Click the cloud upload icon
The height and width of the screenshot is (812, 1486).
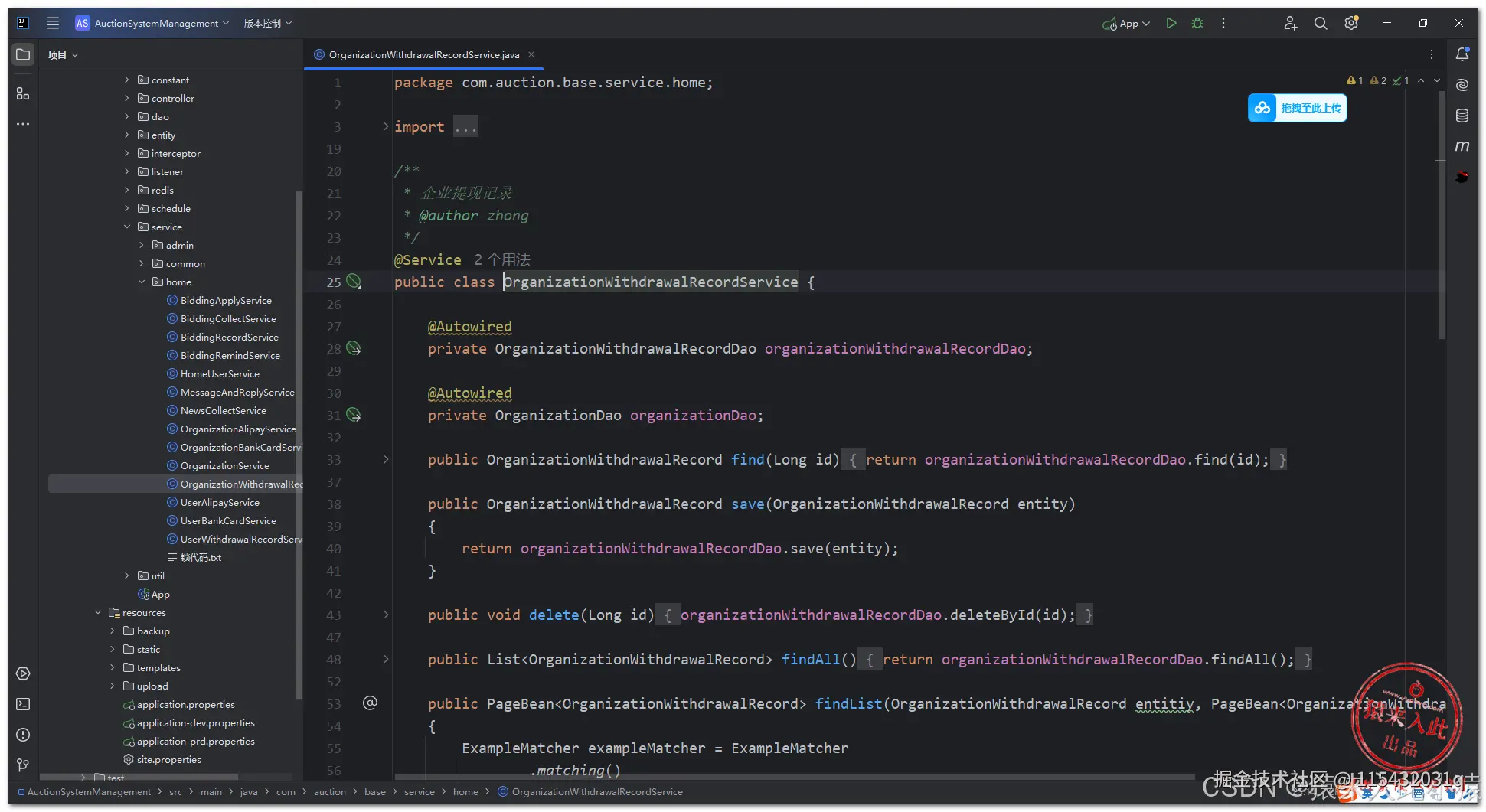(x=1262, y=108)
